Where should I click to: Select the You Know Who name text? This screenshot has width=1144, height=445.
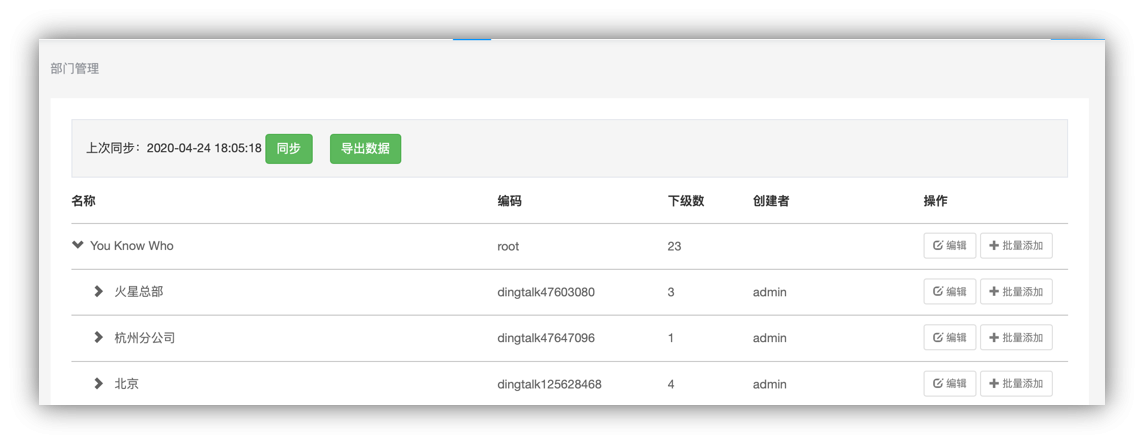[x=132, y=246]
